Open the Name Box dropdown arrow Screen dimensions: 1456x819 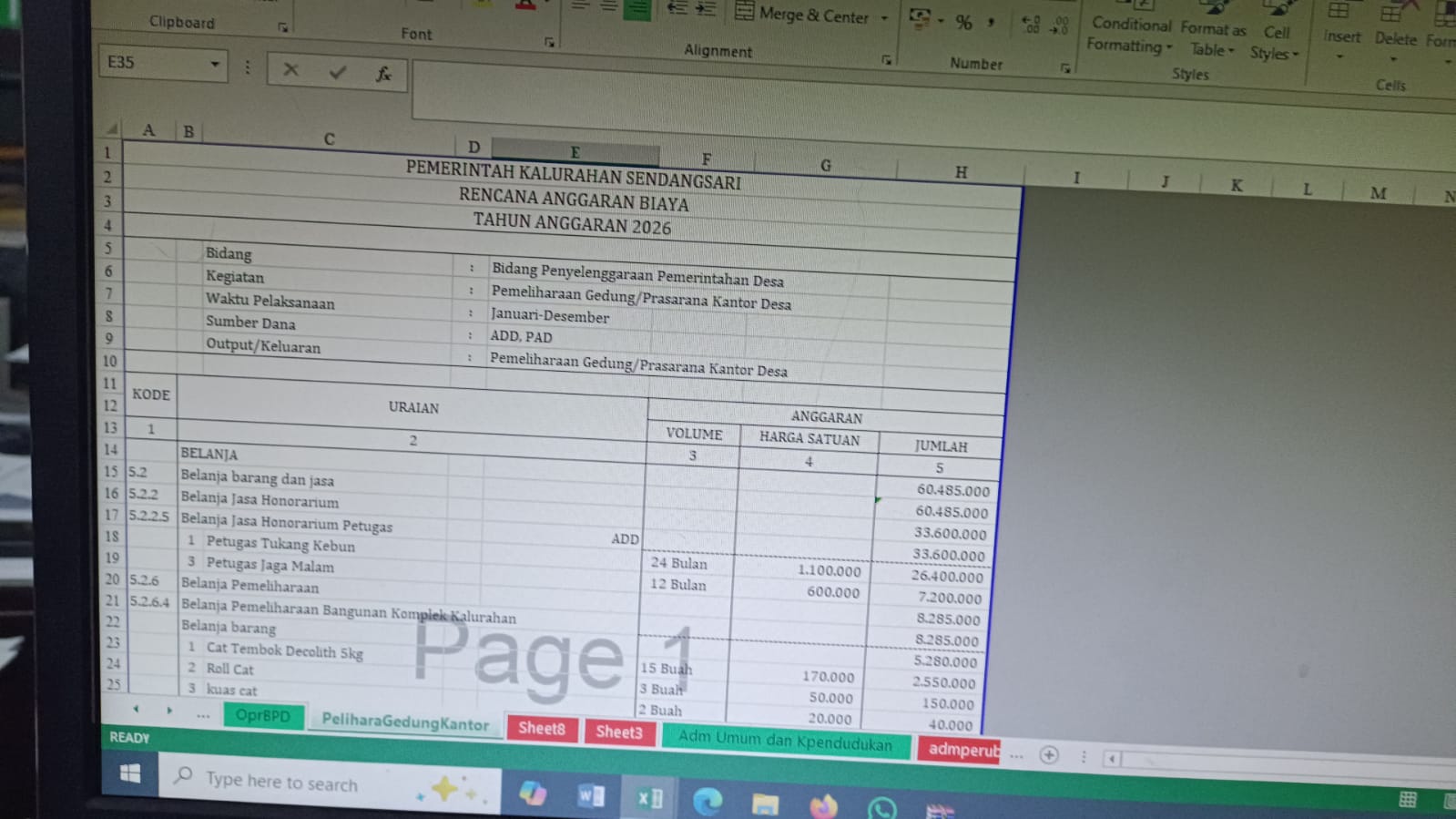tap(214, 65)
